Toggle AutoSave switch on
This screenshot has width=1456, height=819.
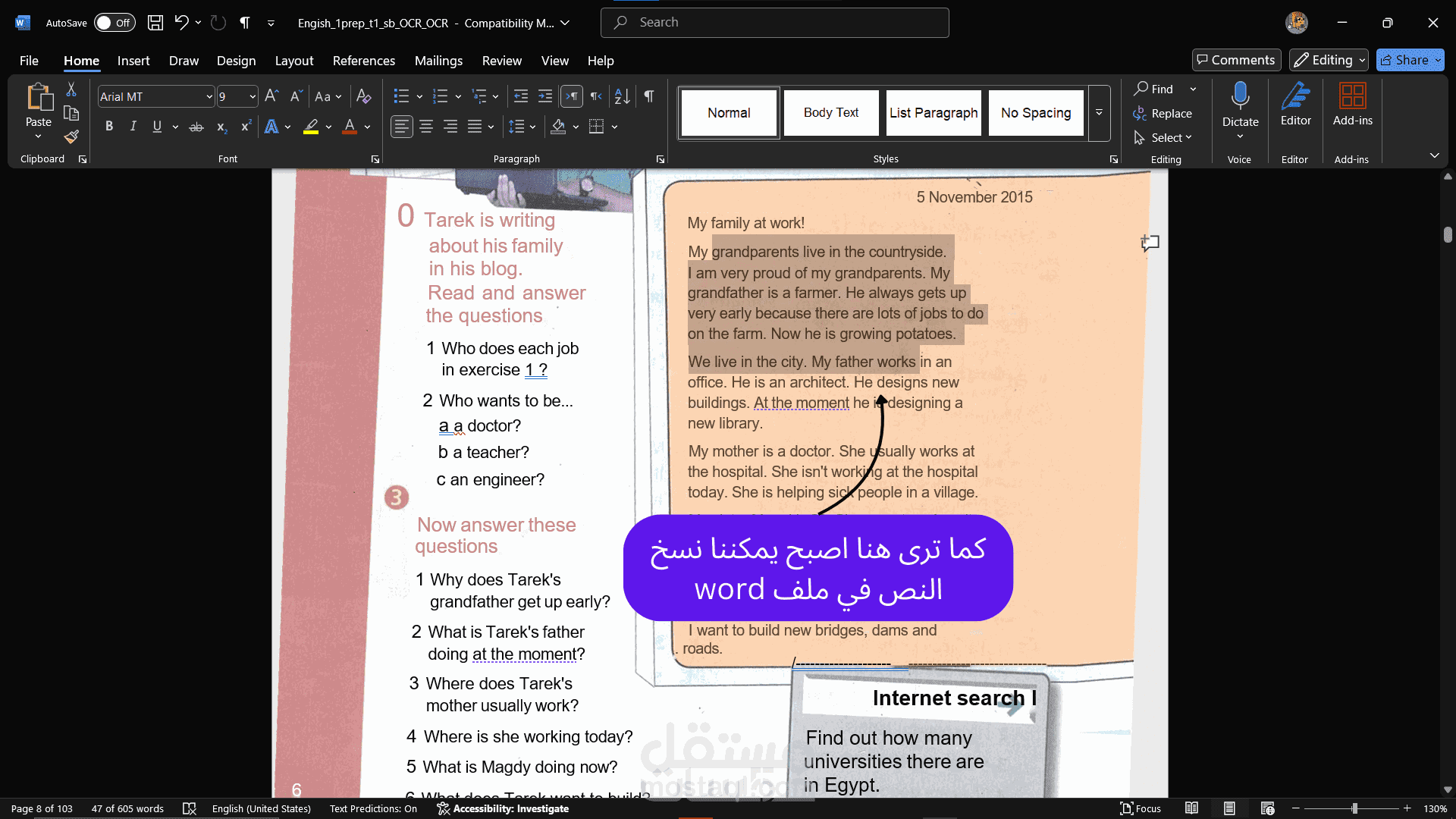115,23
